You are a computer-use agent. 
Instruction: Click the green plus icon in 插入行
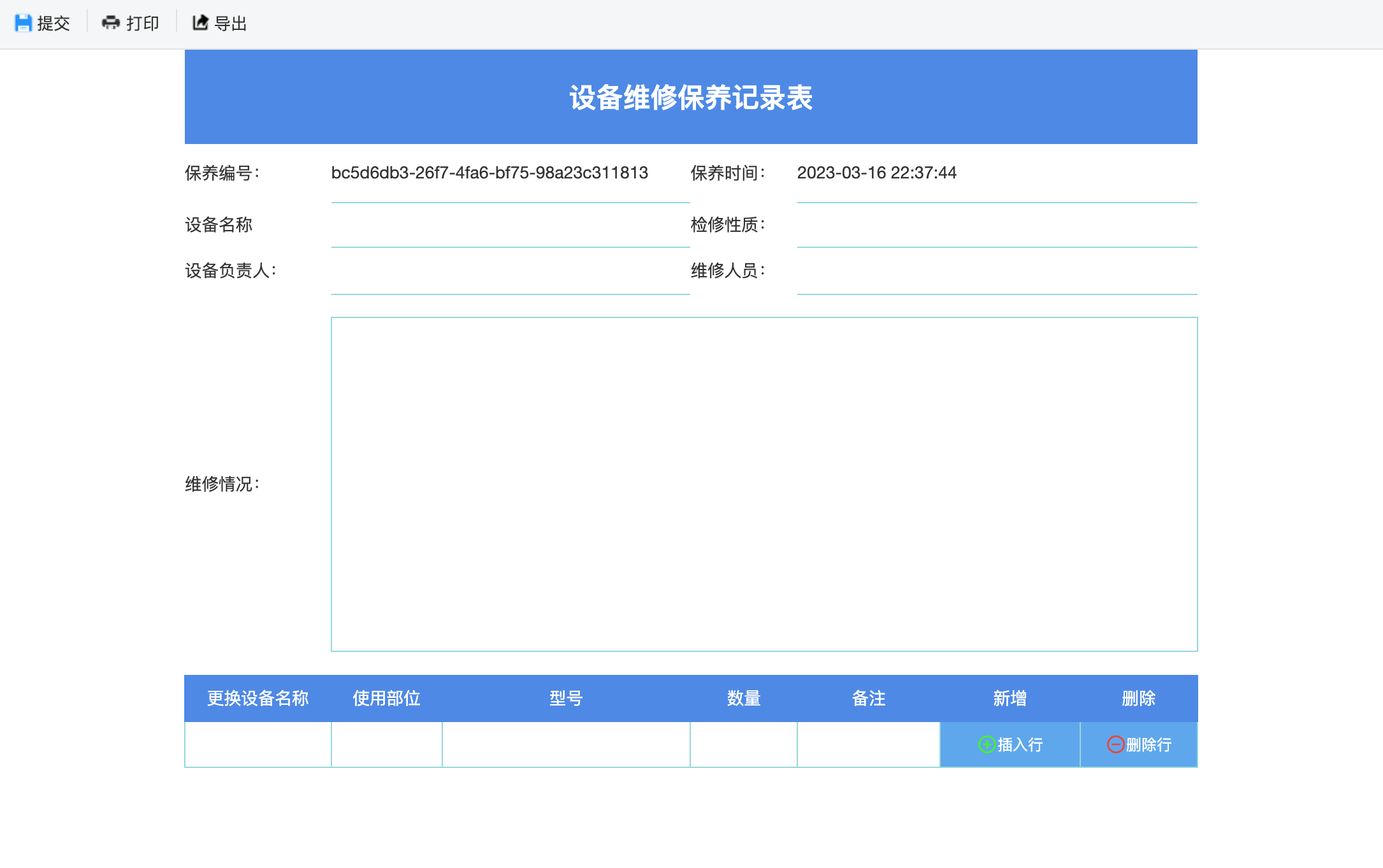click(x=987, y=744)
